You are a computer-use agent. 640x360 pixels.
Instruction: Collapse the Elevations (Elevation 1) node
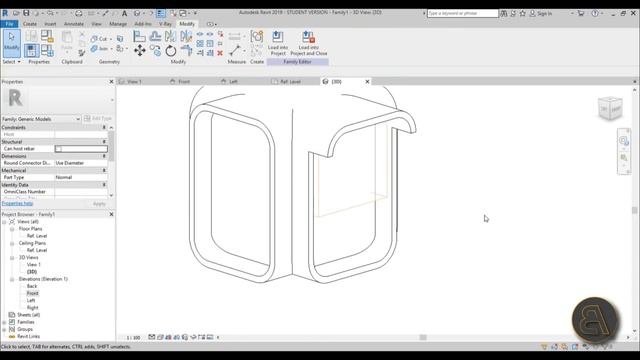click(12, 279)
